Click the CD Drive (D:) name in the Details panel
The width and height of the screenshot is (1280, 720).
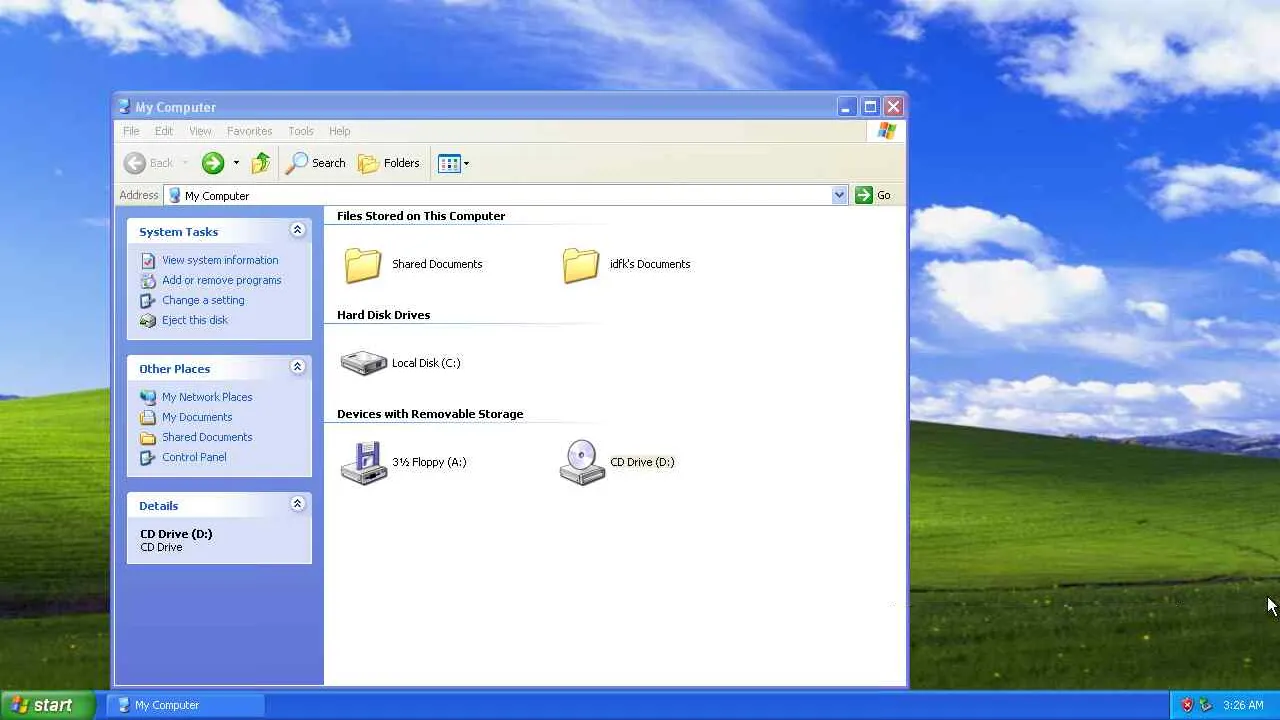(x=176, y=534)
